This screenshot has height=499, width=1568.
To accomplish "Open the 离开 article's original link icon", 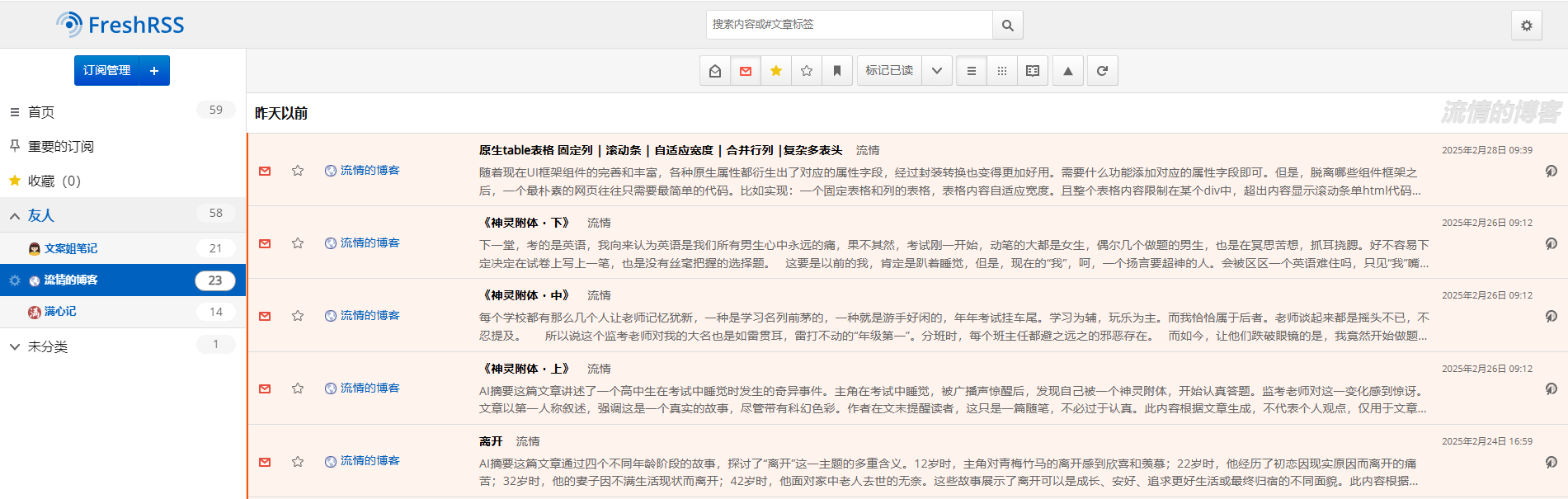I will (x=1551, y=462).
